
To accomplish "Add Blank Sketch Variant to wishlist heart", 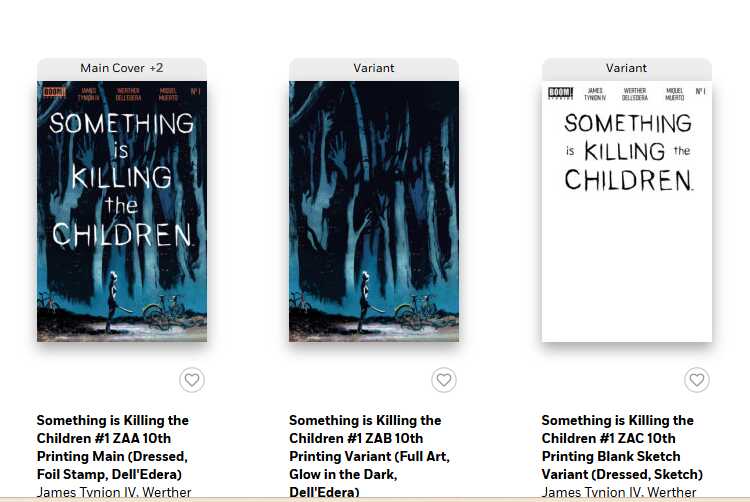I will click(696, 380).
